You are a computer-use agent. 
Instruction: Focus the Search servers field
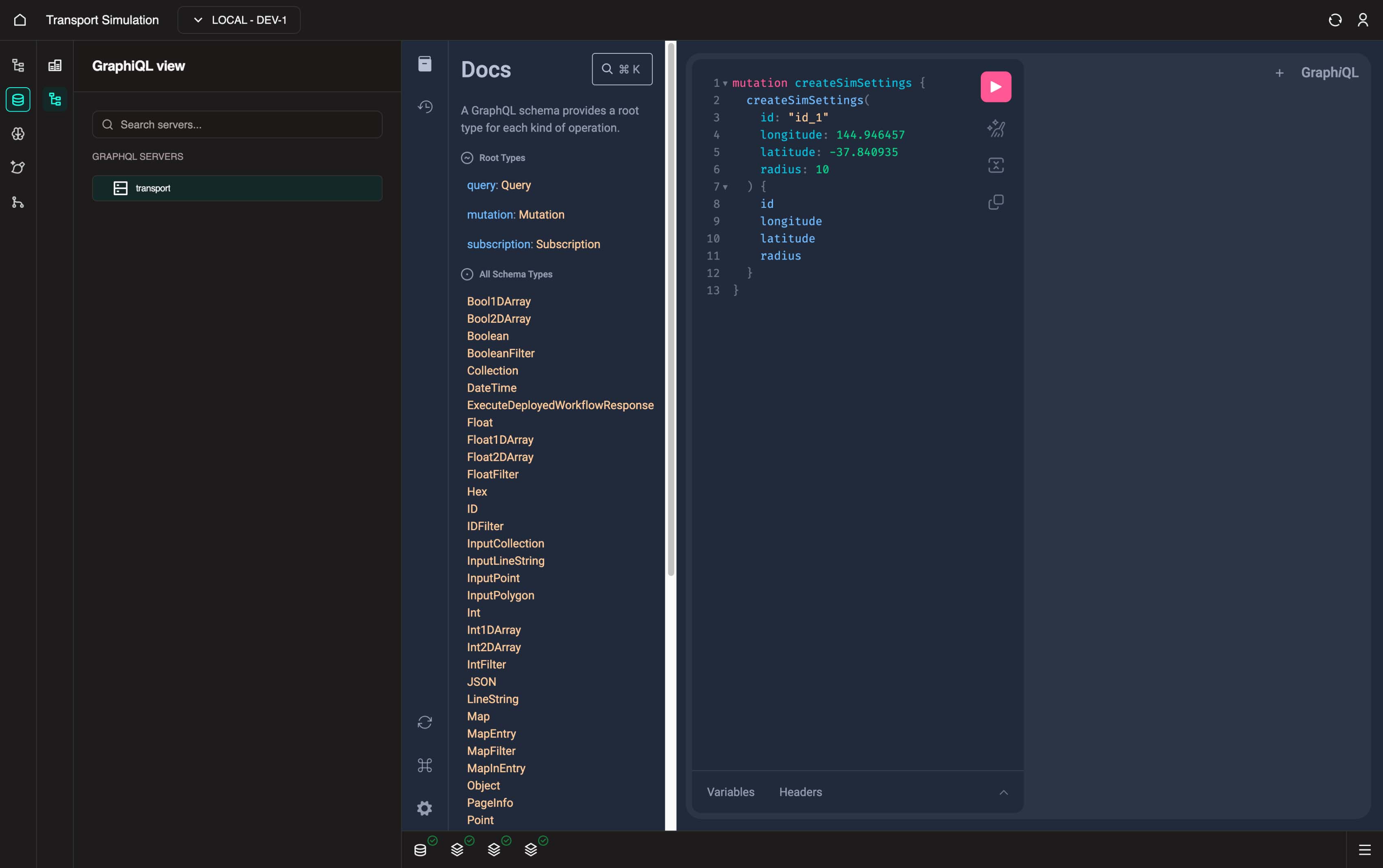coord(237,125)
